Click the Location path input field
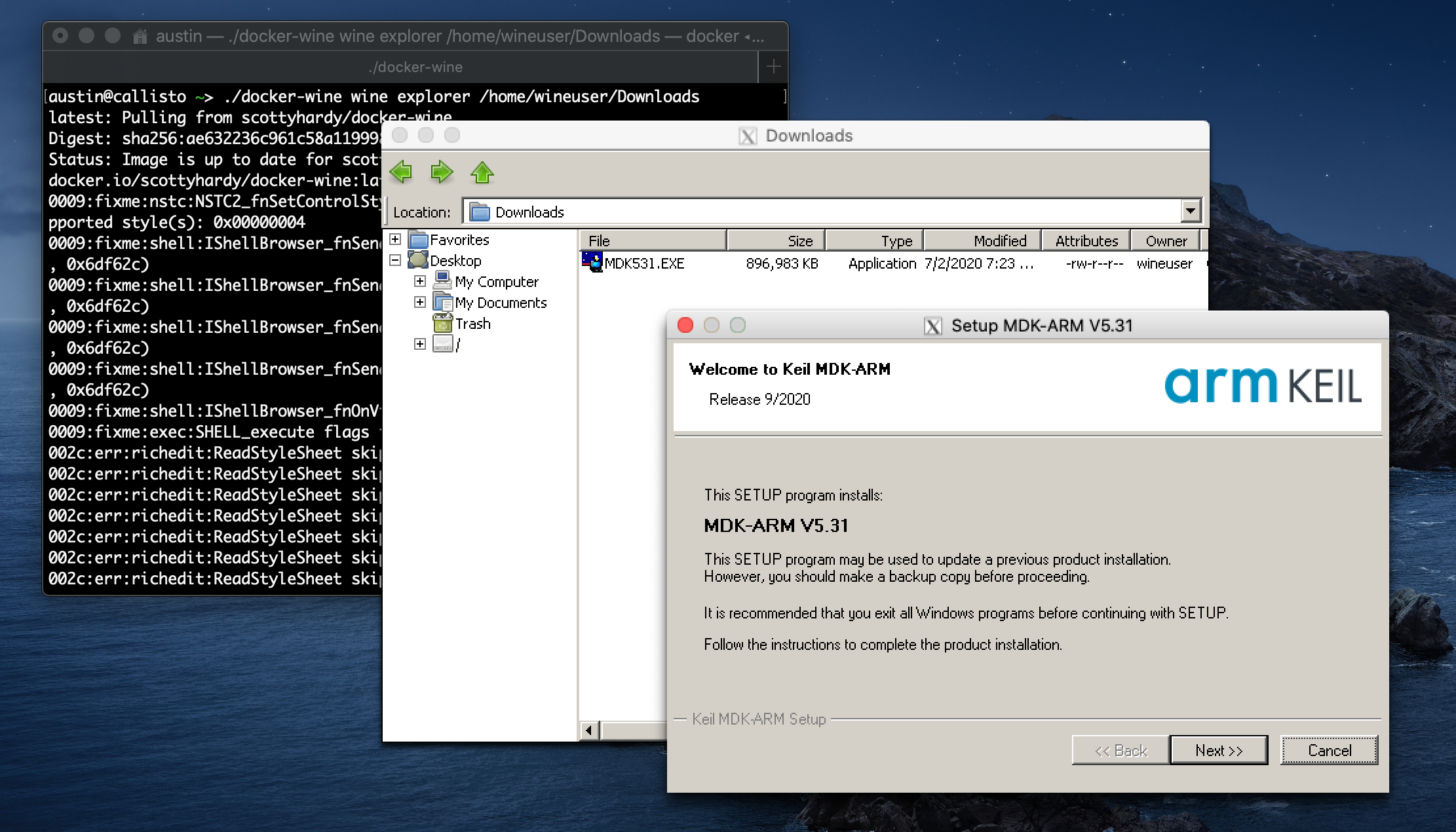 click(x=819, y=211)
